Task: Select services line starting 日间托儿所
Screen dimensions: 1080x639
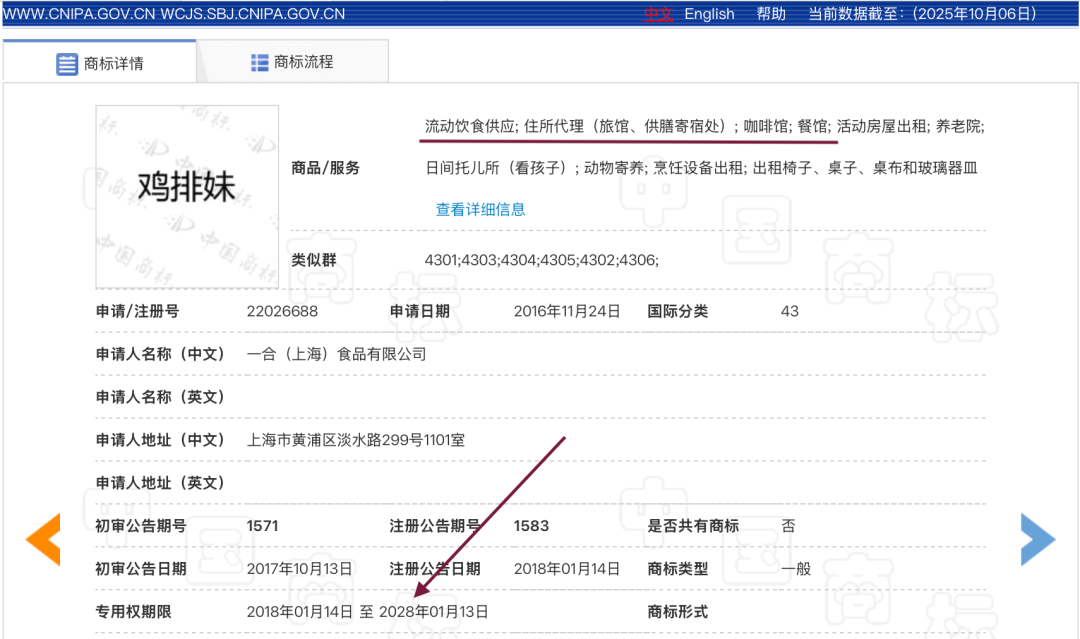Action: tap(700, 168)
